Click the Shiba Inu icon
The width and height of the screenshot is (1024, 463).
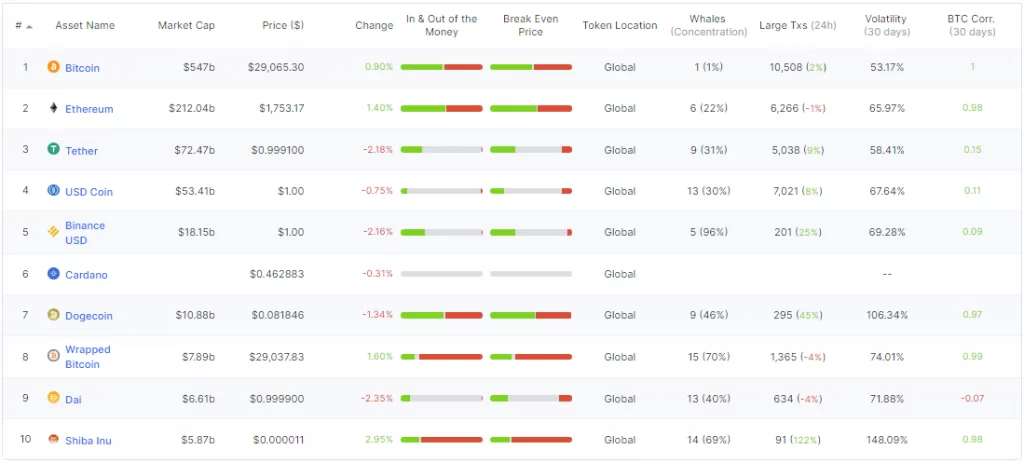(x=54, y=439)
